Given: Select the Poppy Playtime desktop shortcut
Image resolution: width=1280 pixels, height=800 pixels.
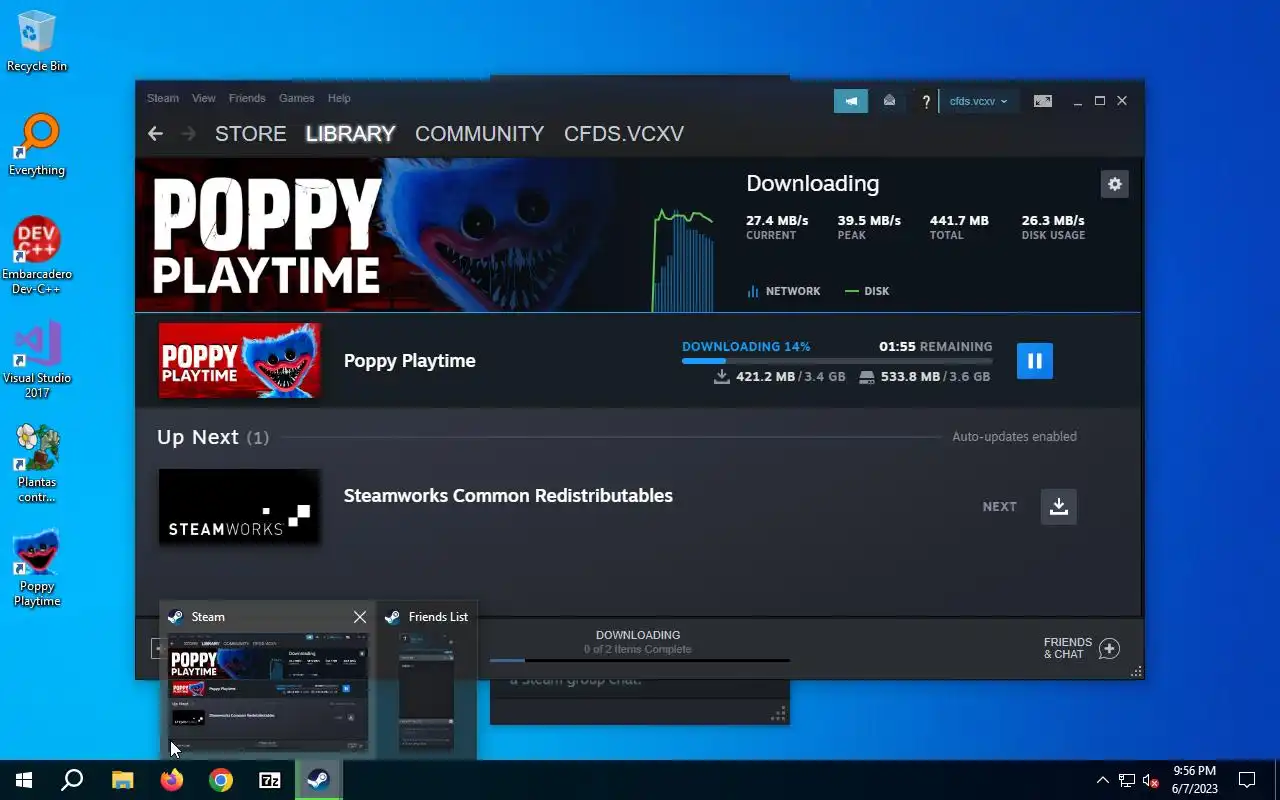Looking at the screenshot, I should coord(37,568).
